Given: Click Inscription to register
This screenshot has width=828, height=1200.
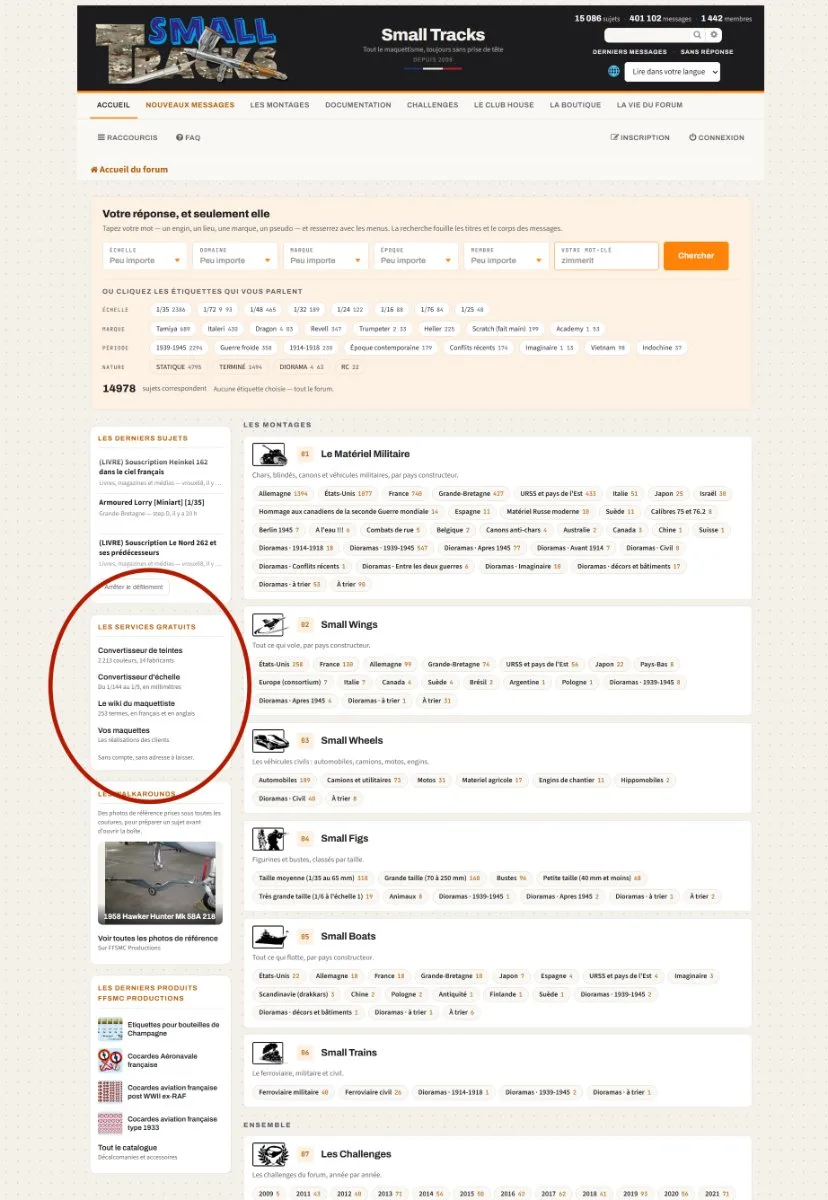Looking at the screenshot, I should (x=640, y=138).
